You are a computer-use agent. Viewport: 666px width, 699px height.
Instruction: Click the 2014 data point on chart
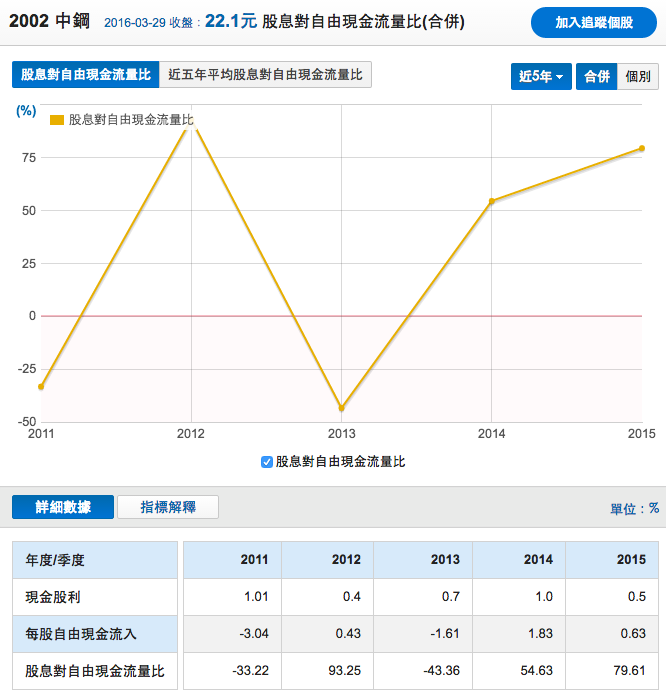(x=492, y=201)
